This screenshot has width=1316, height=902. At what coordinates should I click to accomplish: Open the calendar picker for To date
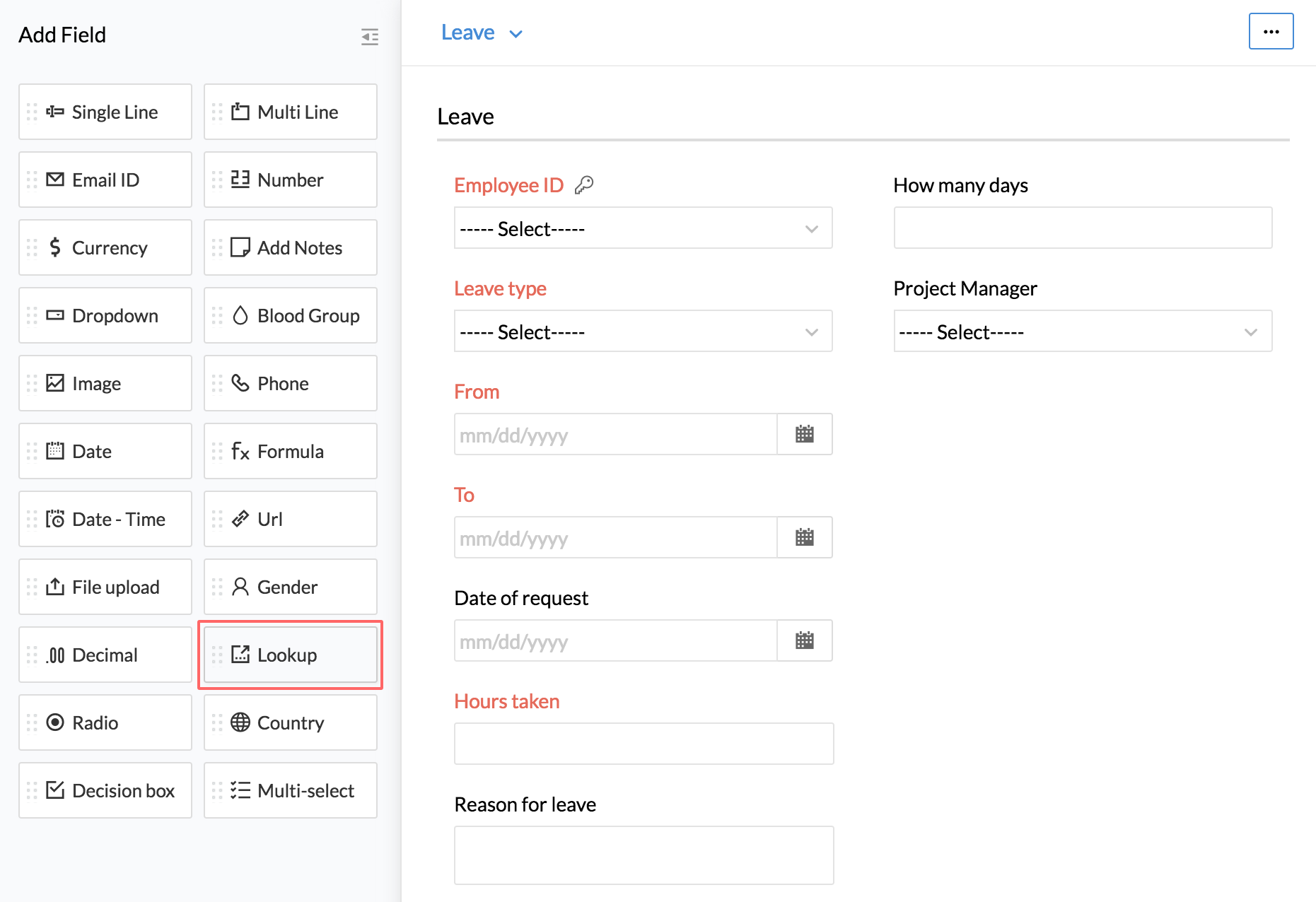click(804, 537)
